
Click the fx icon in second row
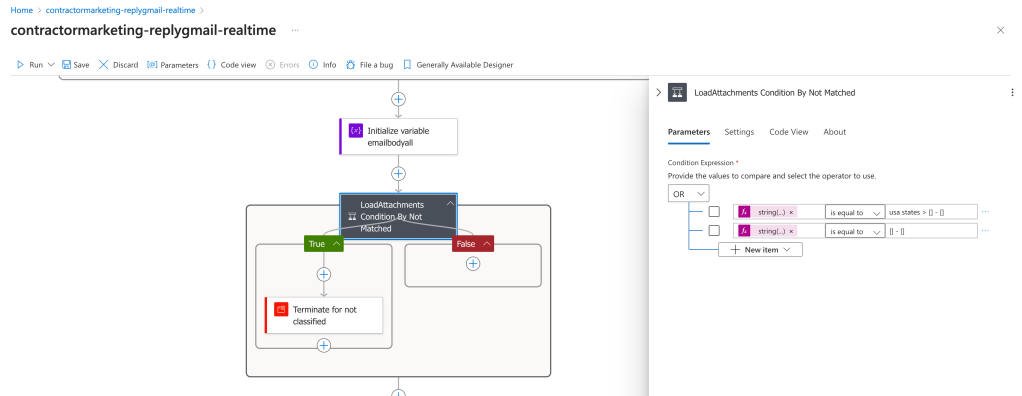tap(744, 231)
